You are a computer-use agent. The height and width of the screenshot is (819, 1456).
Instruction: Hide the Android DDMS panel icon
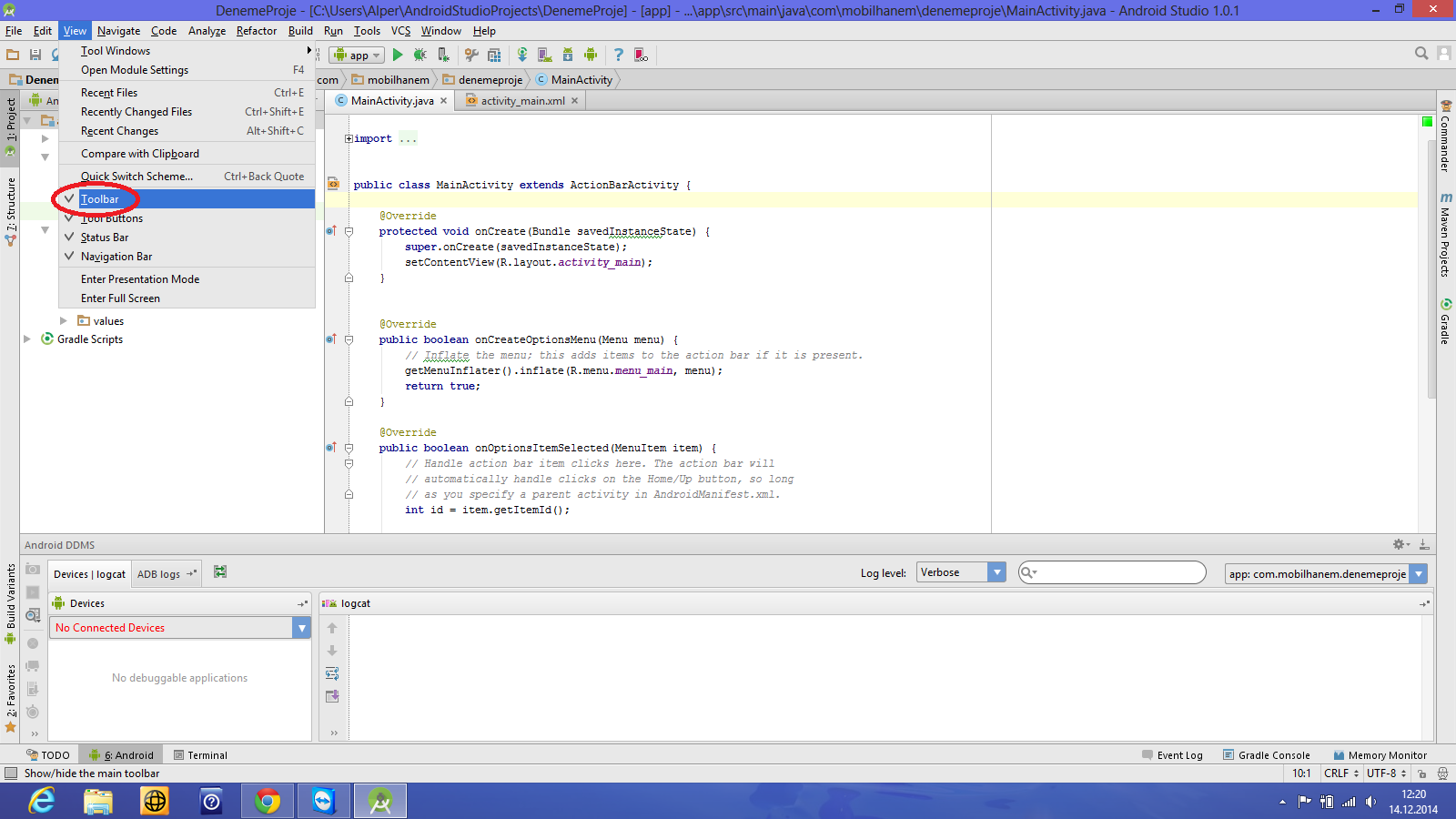click(x=1424, y=544)
